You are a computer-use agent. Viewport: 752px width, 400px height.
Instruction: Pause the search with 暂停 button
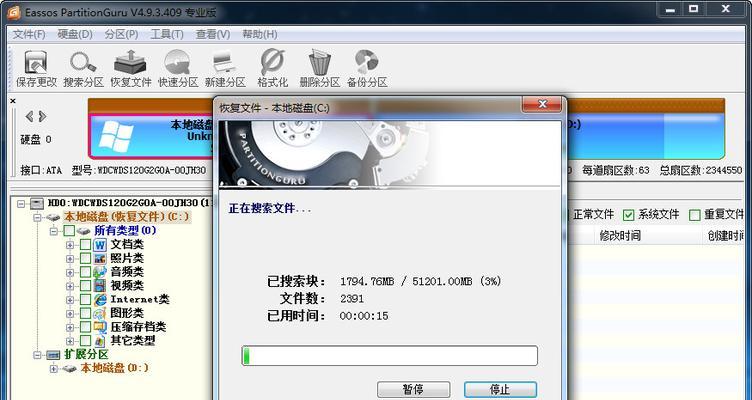pyautogui.click(x=413, y=389)
